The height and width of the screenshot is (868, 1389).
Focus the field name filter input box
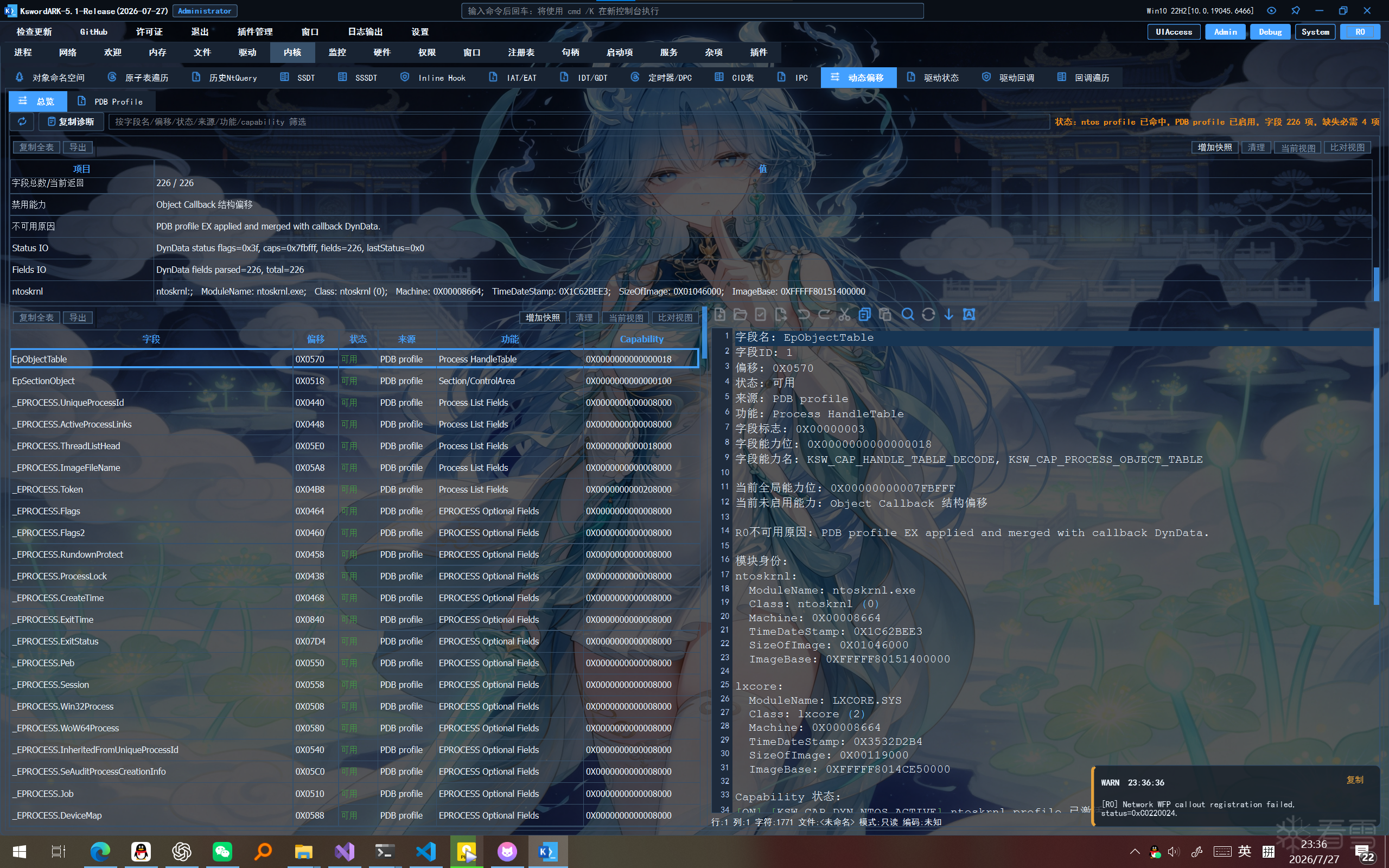coord(578,122)
